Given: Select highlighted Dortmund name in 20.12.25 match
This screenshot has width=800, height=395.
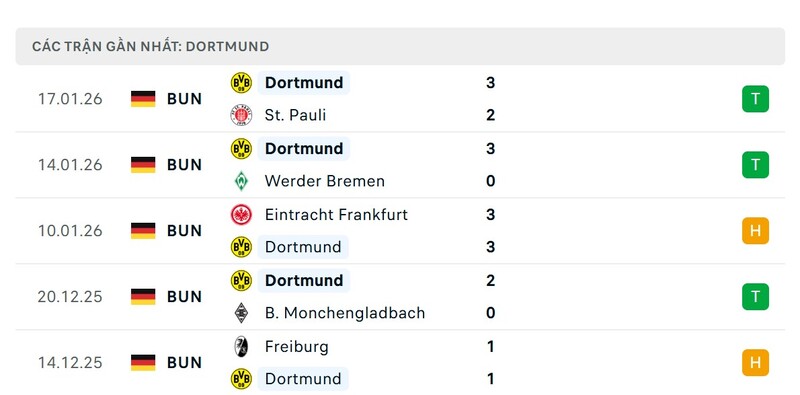Looking at the screenshot, I should [304, 280].
